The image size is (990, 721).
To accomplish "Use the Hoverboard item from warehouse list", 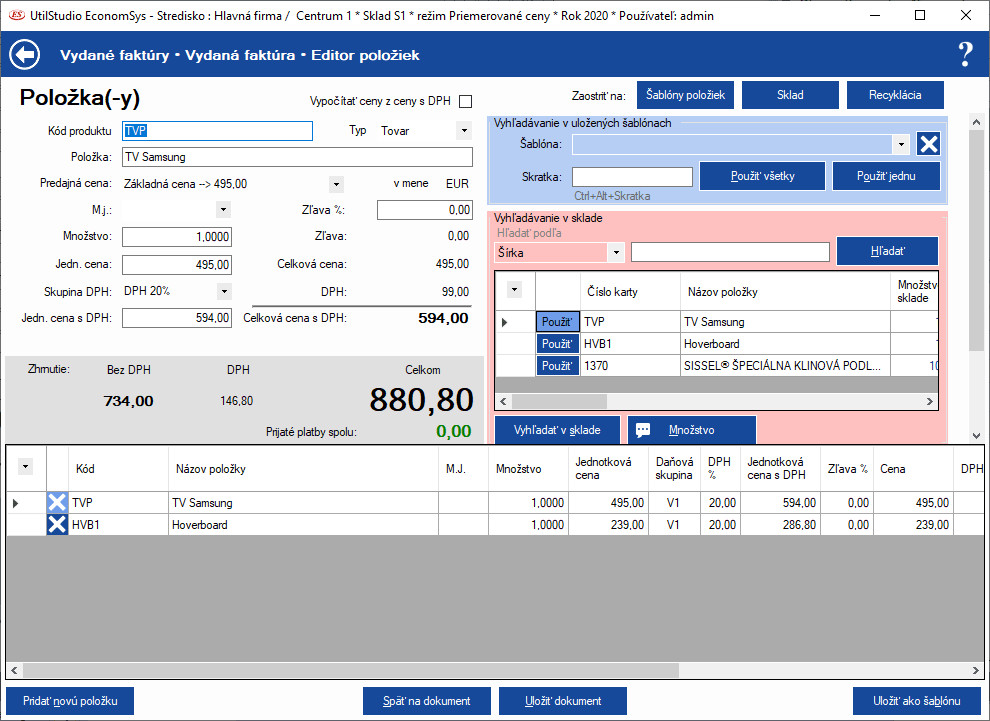I will (557, 344).
